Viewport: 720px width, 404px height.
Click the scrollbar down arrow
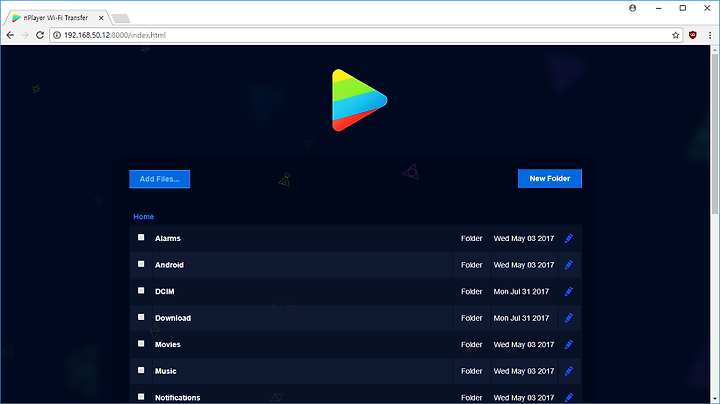point(714,399)
